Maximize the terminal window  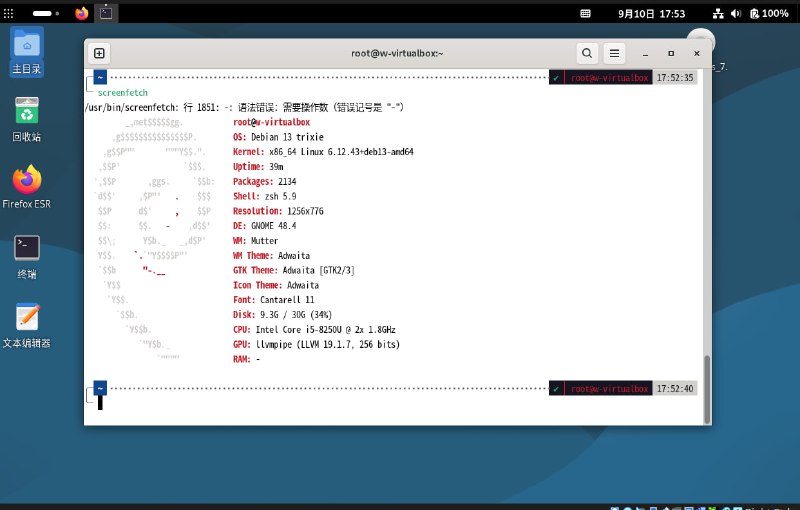[671, 54]
